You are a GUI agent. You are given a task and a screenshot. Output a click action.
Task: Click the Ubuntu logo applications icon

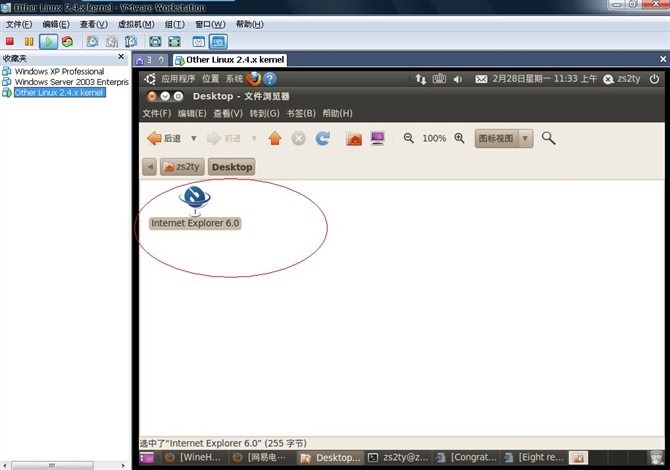[x=150, y=79]
